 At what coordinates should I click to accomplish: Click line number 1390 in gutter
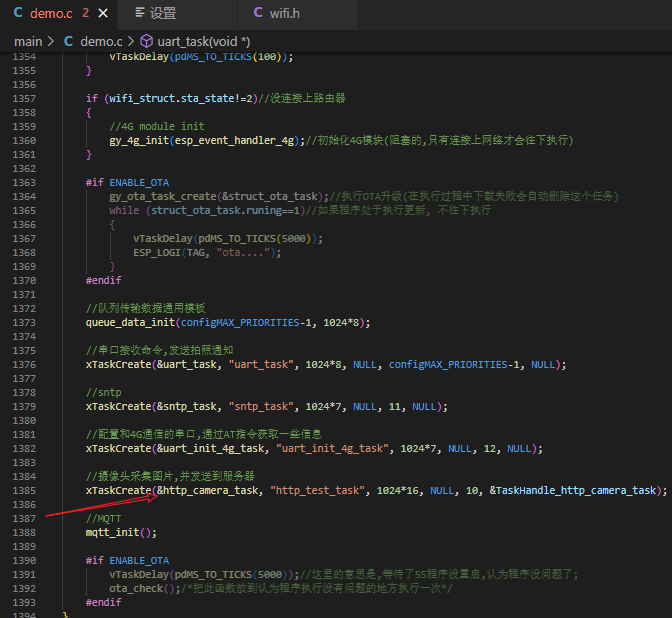[24, 561]
